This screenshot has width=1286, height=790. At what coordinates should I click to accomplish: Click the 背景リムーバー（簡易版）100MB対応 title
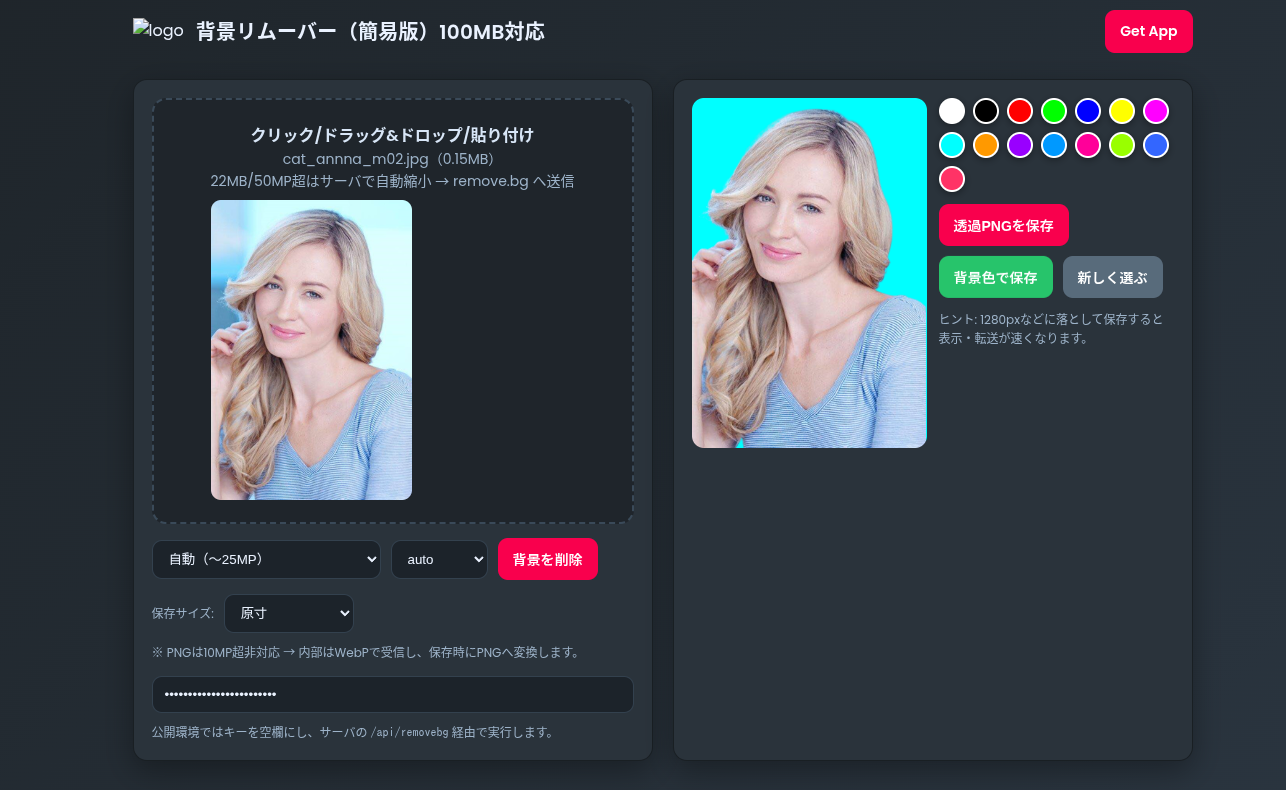coord(370,32)
